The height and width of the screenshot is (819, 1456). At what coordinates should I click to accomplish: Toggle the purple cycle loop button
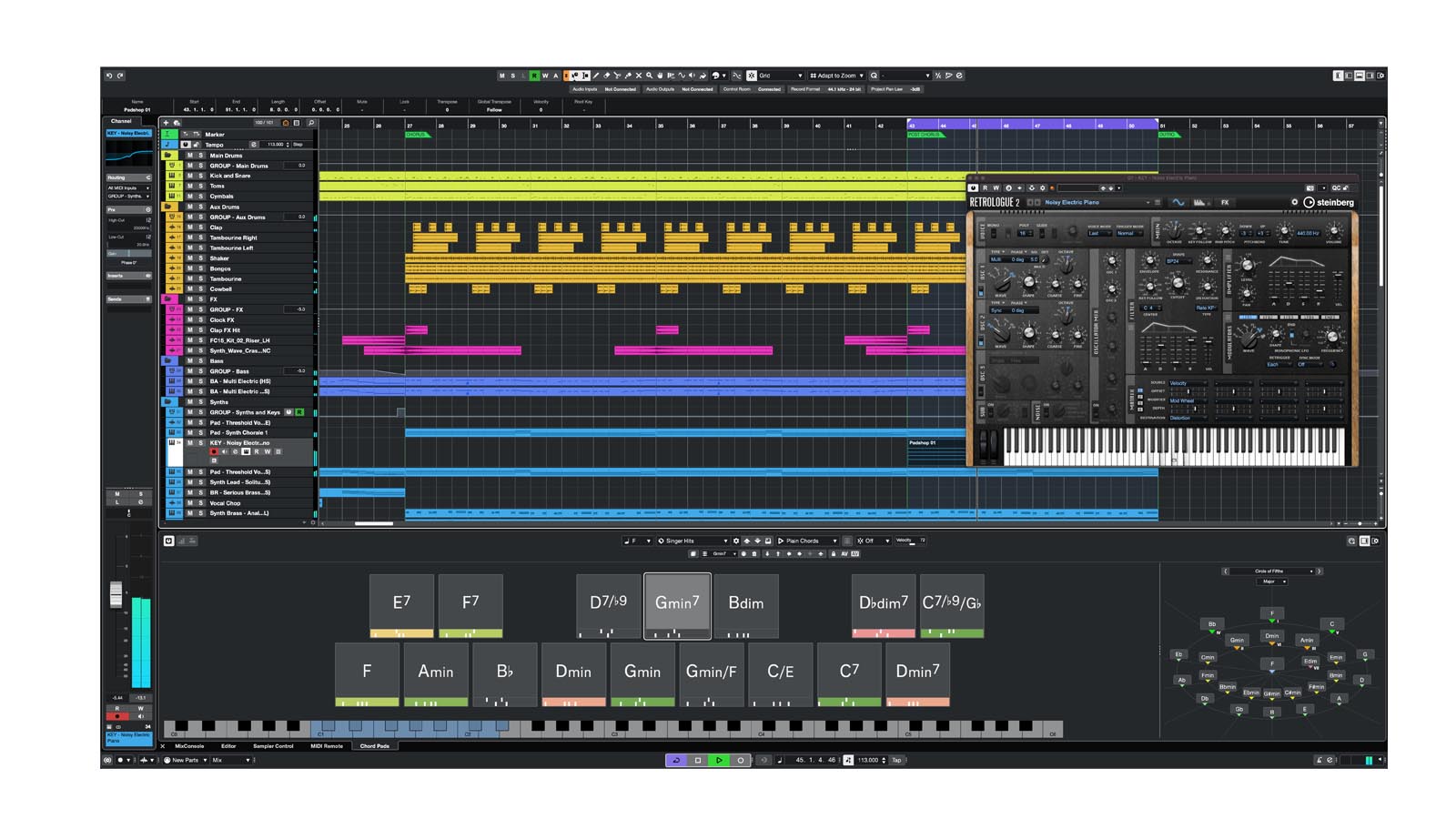pos(676,760)
